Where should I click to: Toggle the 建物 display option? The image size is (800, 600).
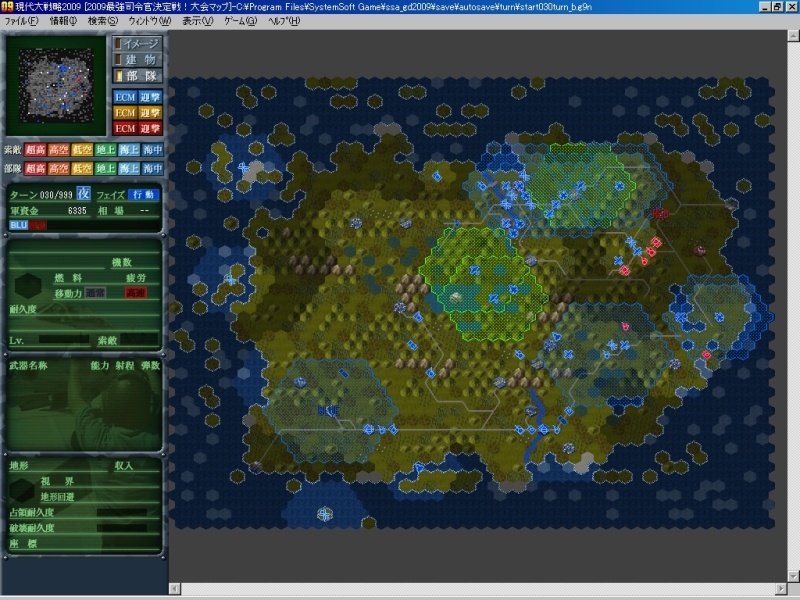(x=137, y=60)
